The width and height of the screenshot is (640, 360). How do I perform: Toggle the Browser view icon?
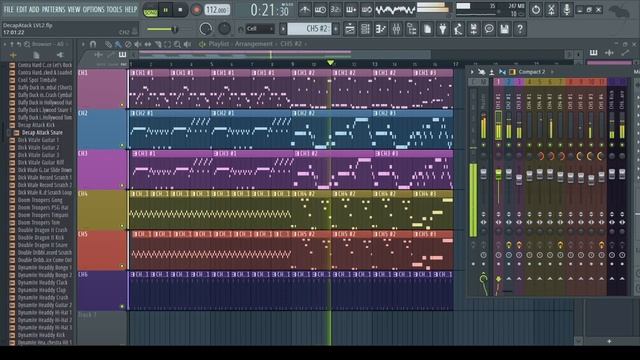[x=412, y=29]
